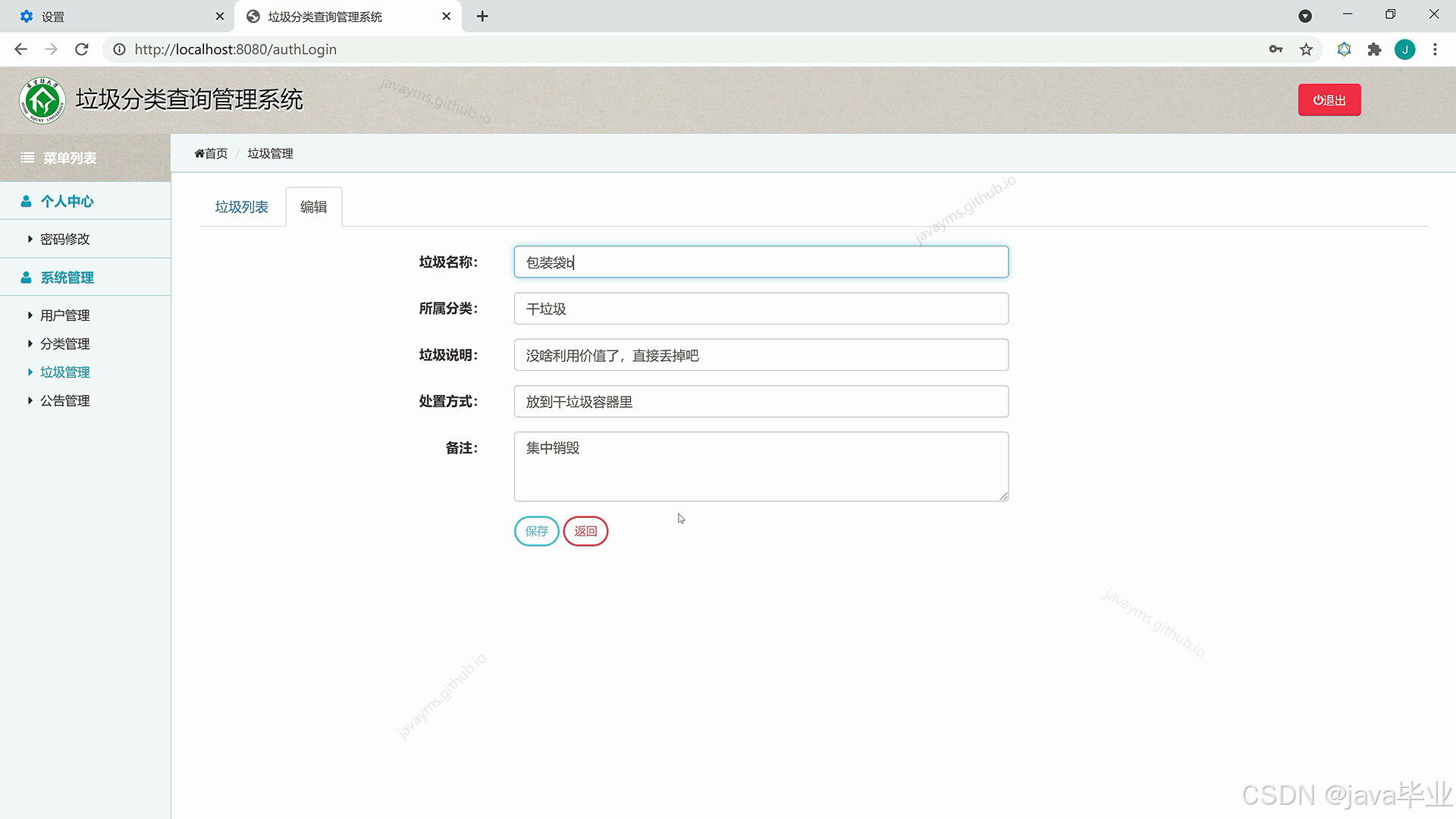Image resolution: width=1456 pixels, height=819 pixels.
Task: Close the 垃圾分类查询管理系统 tab
Action: [447, 16]
